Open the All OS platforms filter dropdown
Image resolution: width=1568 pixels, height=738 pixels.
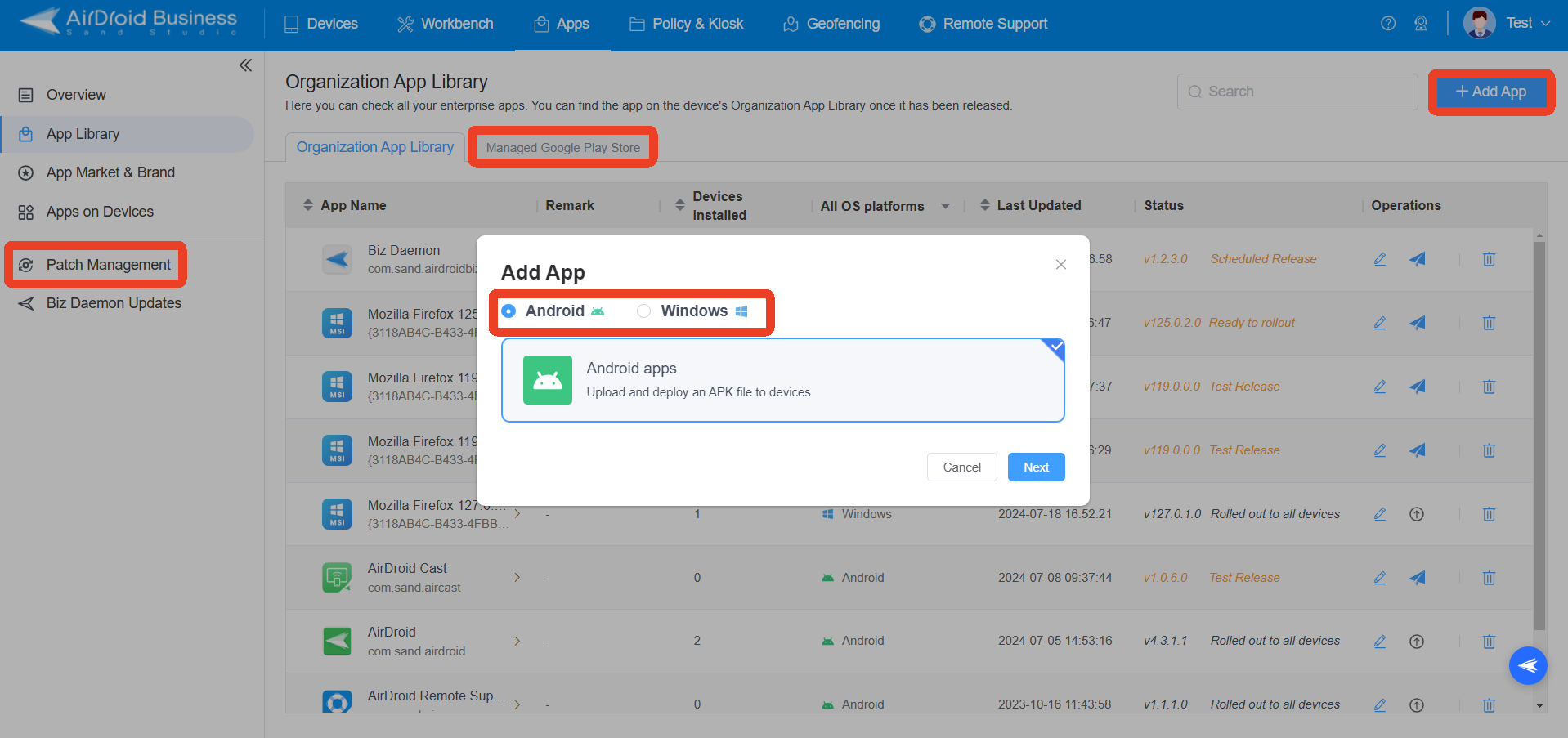[945, 206]
